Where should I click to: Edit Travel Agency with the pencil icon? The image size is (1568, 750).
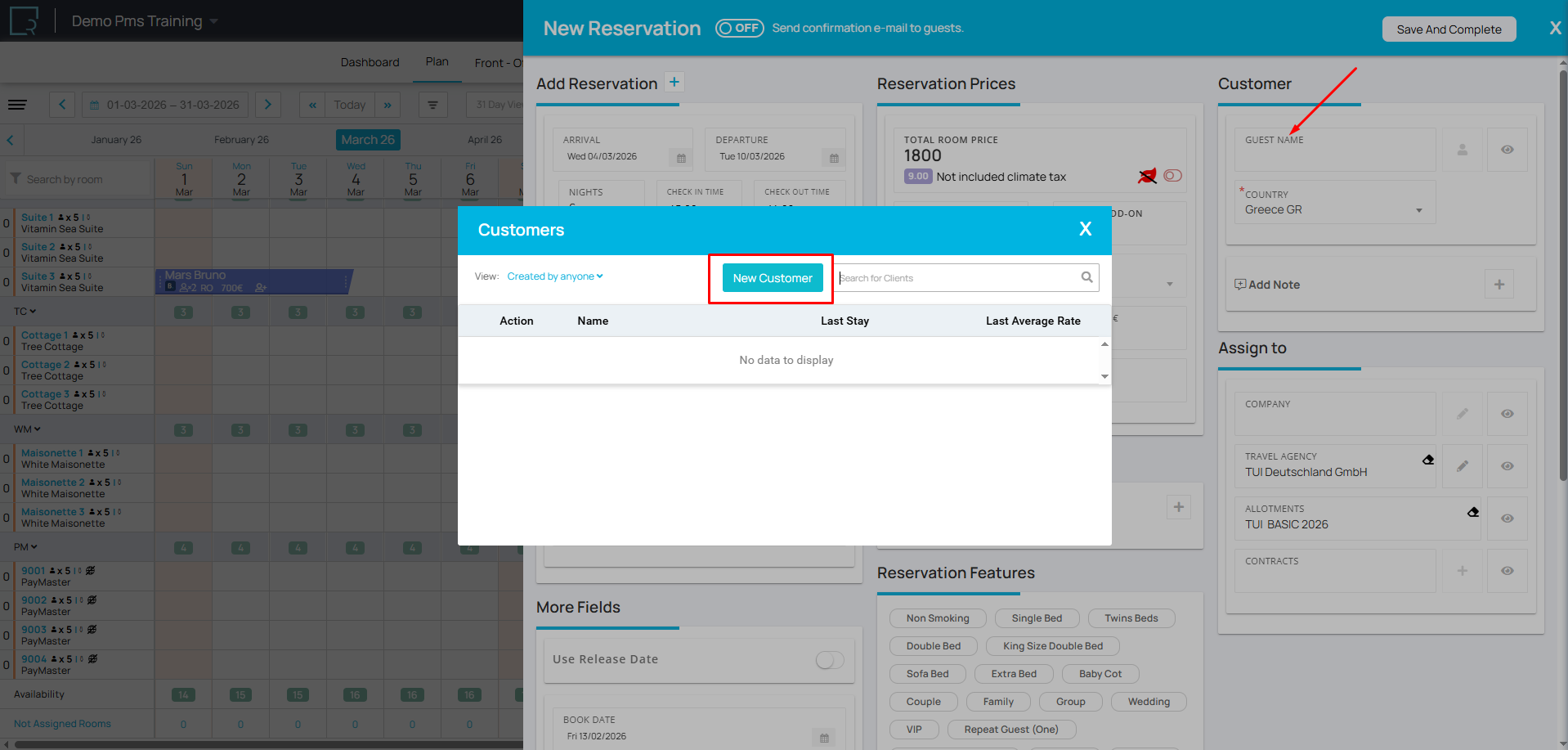[x=1462, y=466]
